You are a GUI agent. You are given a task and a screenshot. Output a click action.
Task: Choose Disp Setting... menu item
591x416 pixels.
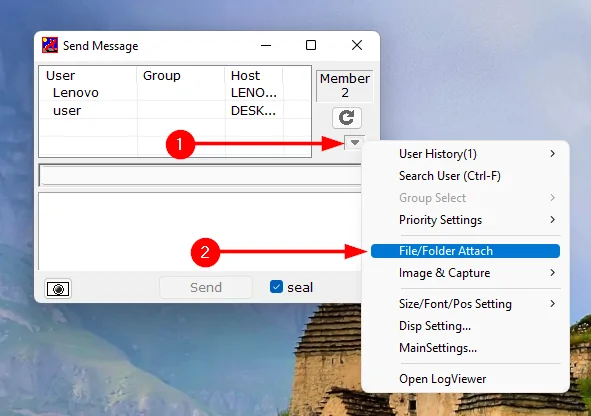(x=465, y=326)
